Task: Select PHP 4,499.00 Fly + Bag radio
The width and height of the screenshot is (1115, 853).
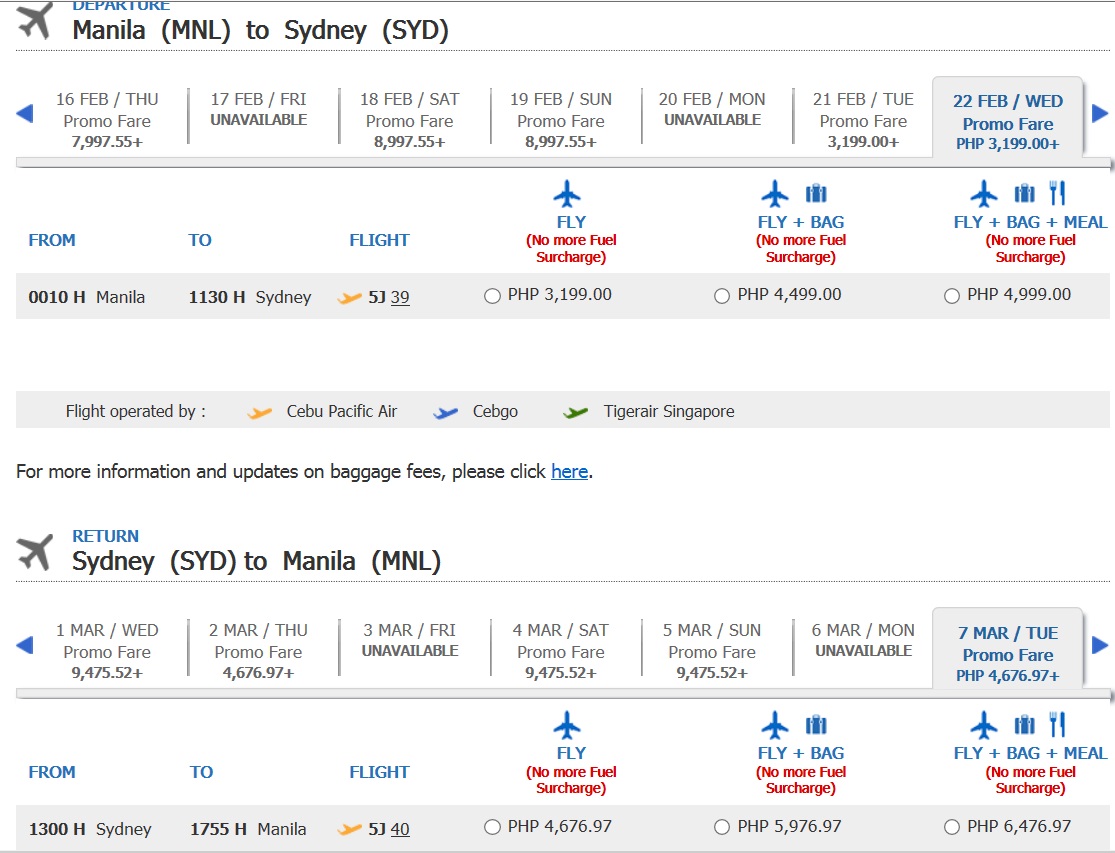Action: click(x=722, y=296)
